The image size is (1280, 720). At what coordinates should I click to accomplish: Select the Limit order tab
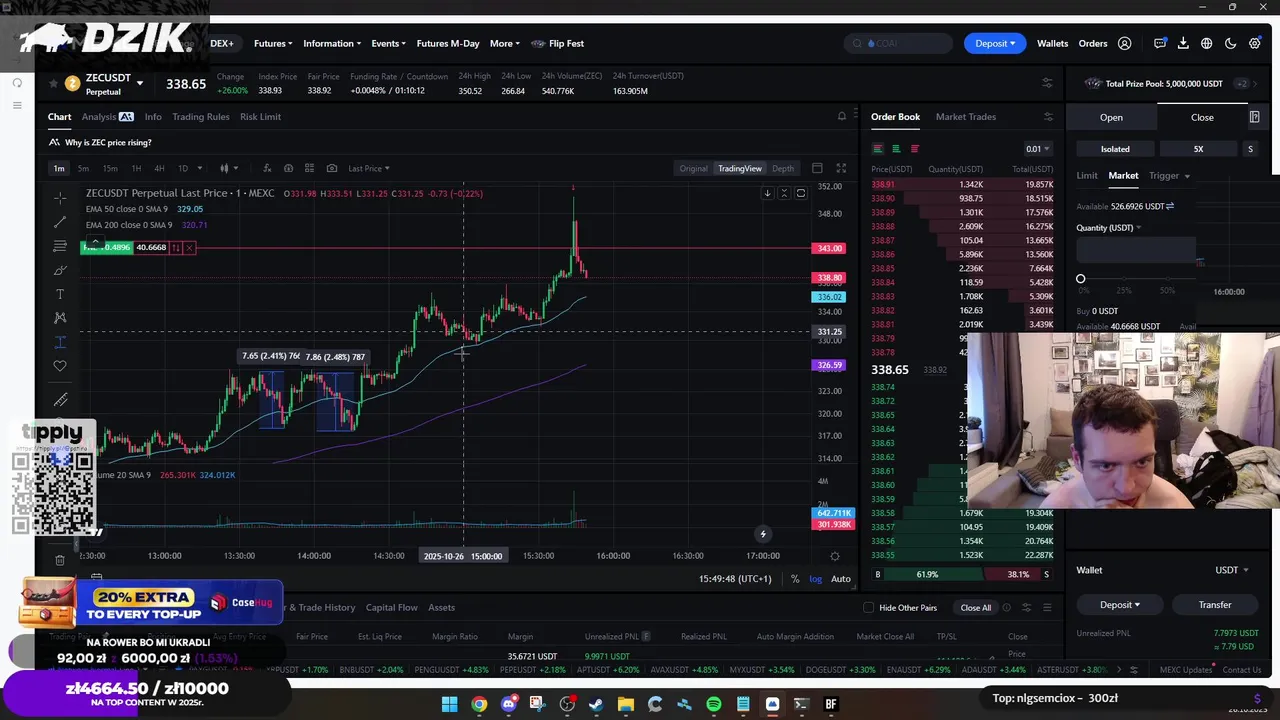(x=1086, y=176)
